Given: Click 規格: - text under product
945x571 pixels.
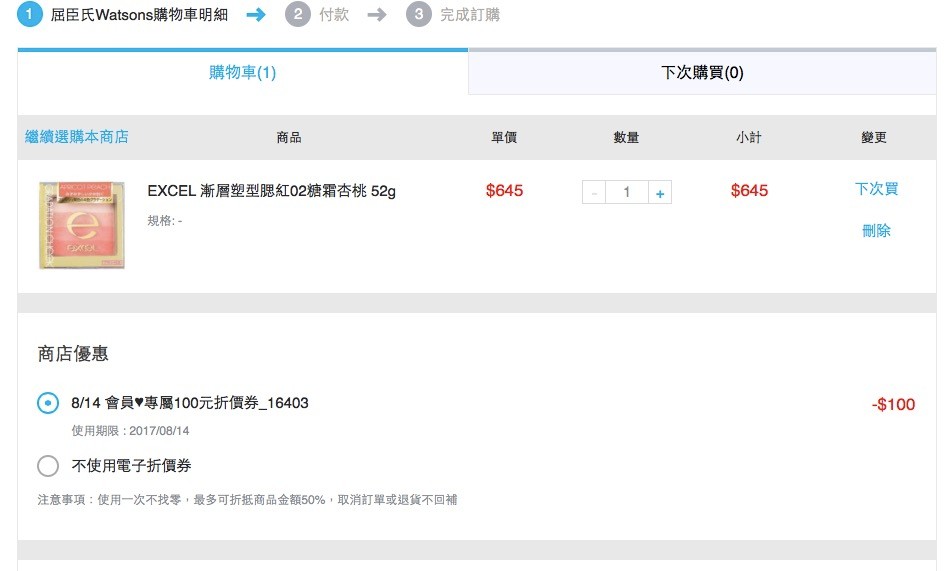Looking at the screenshot, I should [x=165, y=221].
